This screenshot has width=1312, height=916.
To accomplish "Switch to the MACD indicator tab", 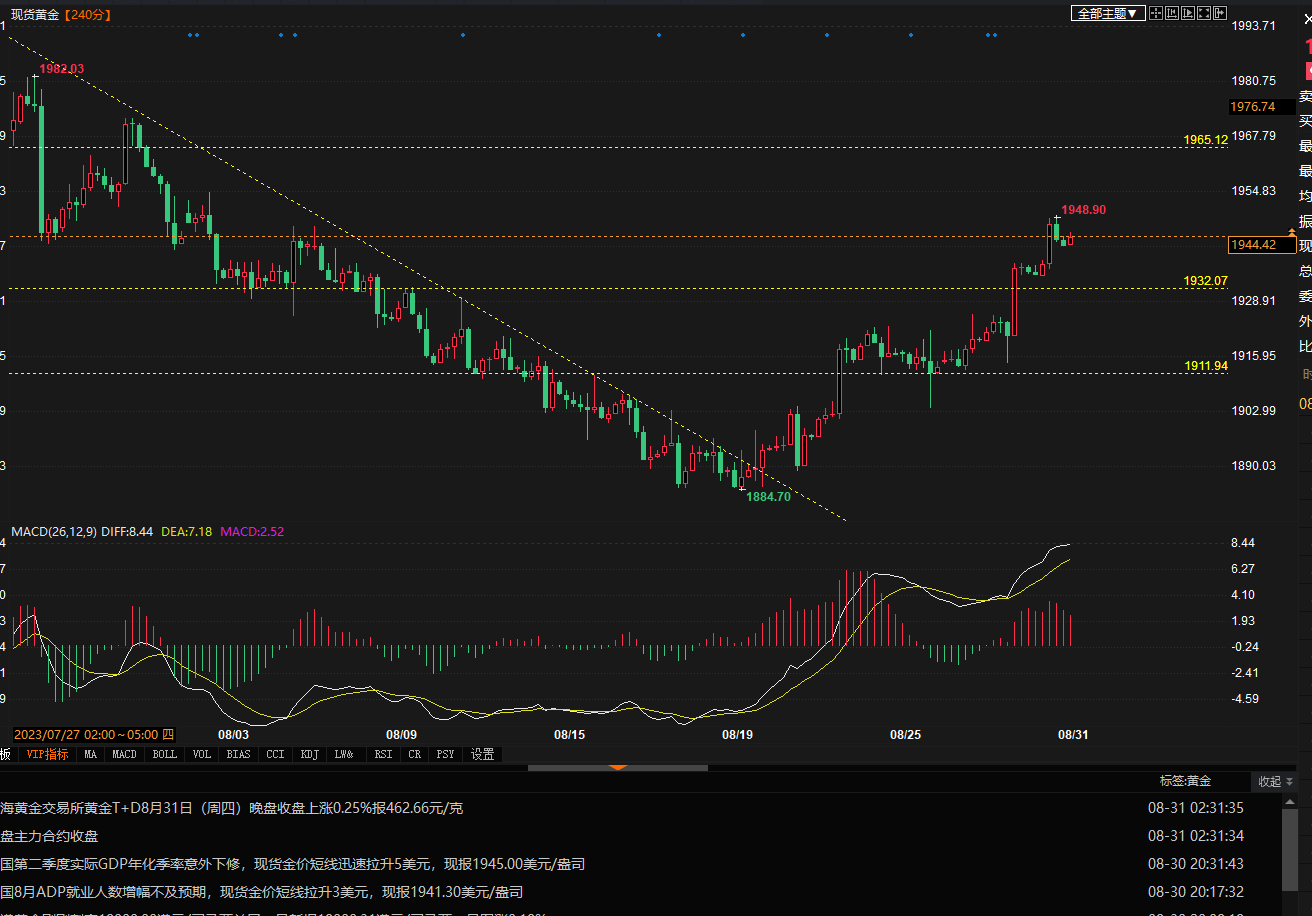I will tap(124, 754).
